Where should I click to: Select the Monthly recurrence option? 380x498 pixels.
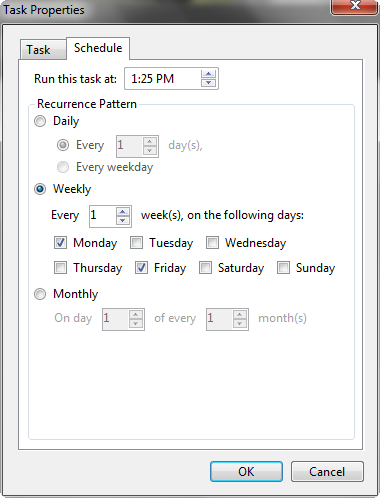tap(40, 294)
